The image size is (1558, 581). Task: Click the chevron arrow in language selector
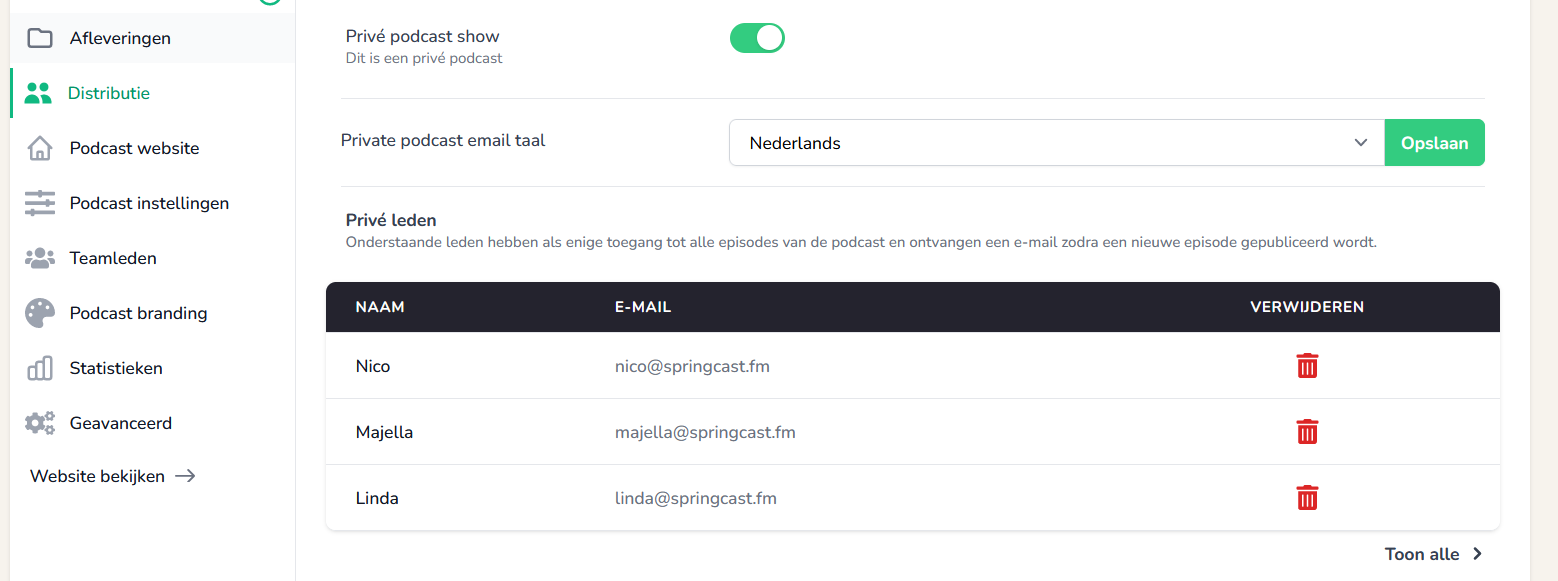pos(1360,143)
